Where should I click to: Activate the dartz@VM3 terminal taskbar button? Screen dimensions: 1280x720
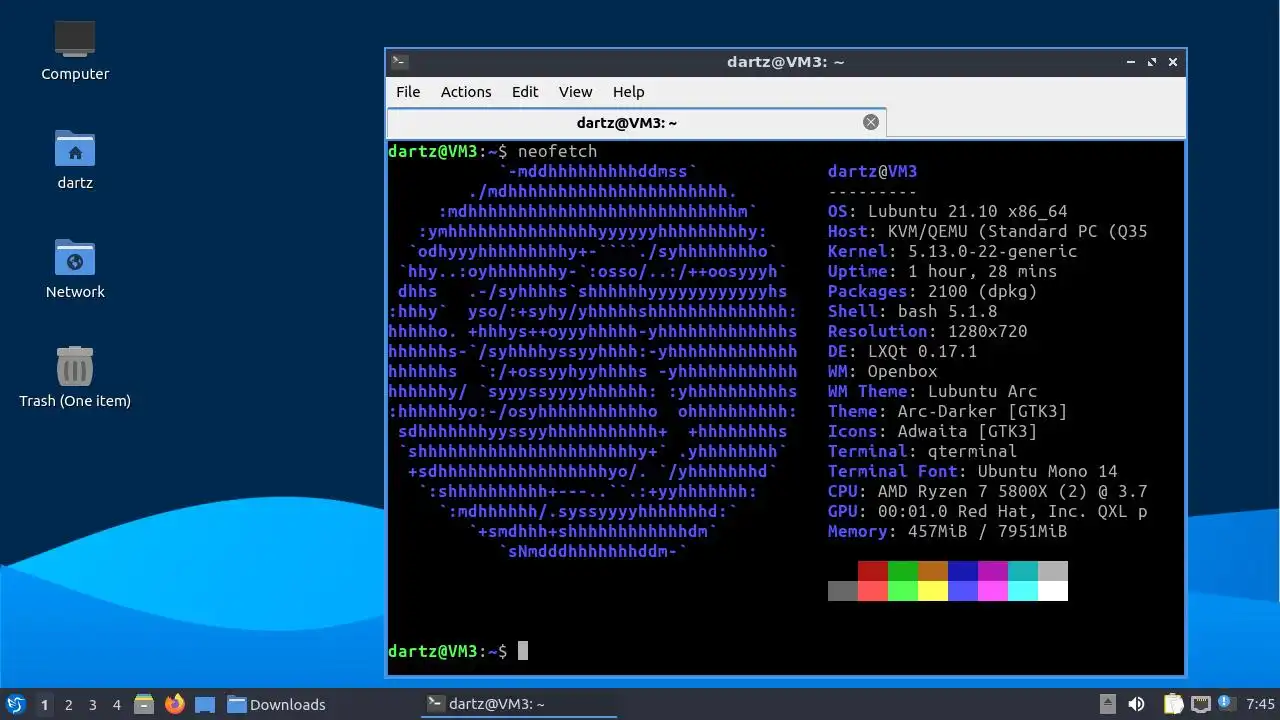tap(519, 704)
